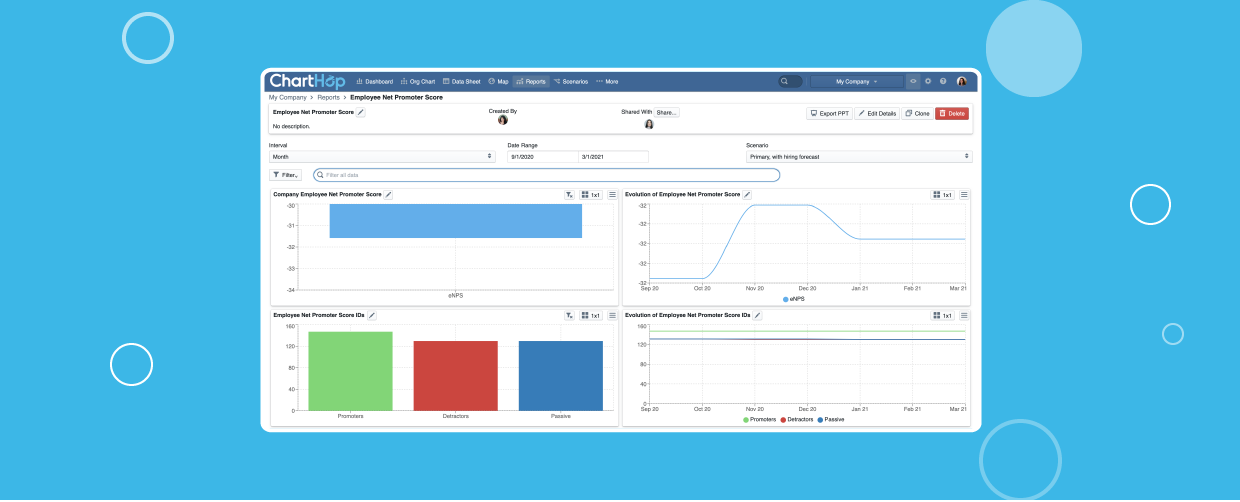Go to the Org Chart tab
Screen dimensions: 1240x502
pyautogui.click(x=418, y=81)
